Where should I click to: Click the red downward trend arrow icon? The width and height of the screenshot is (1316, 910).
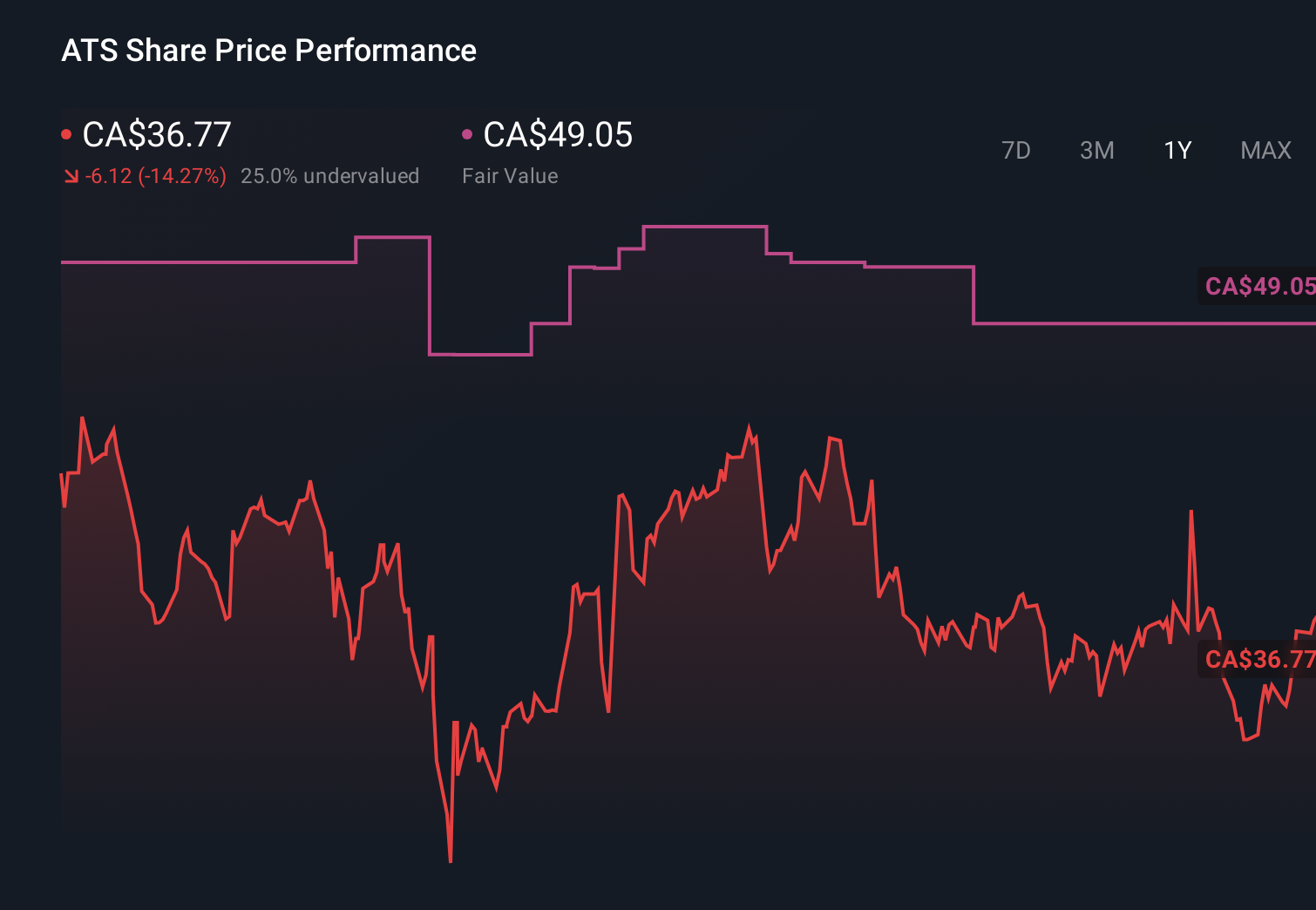(71, 175)
